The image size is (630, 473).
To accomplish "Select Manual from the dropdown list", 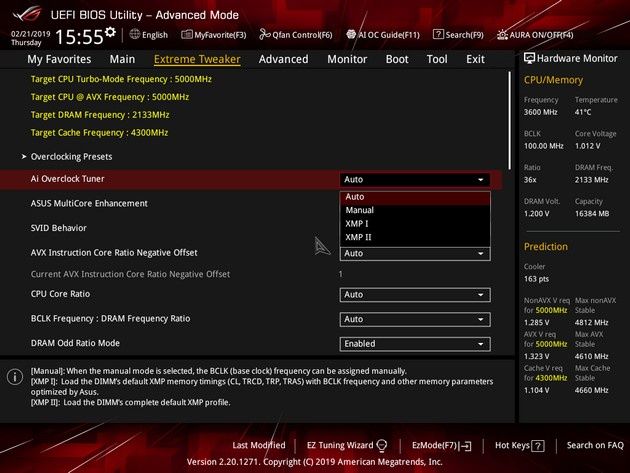I will 415,210.
